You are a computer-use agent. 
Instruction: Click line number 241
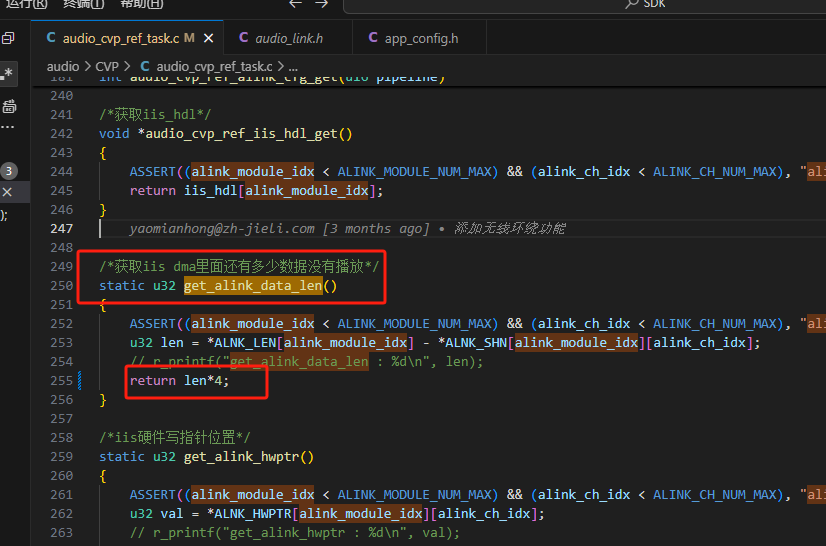click(x=62, y=114)
